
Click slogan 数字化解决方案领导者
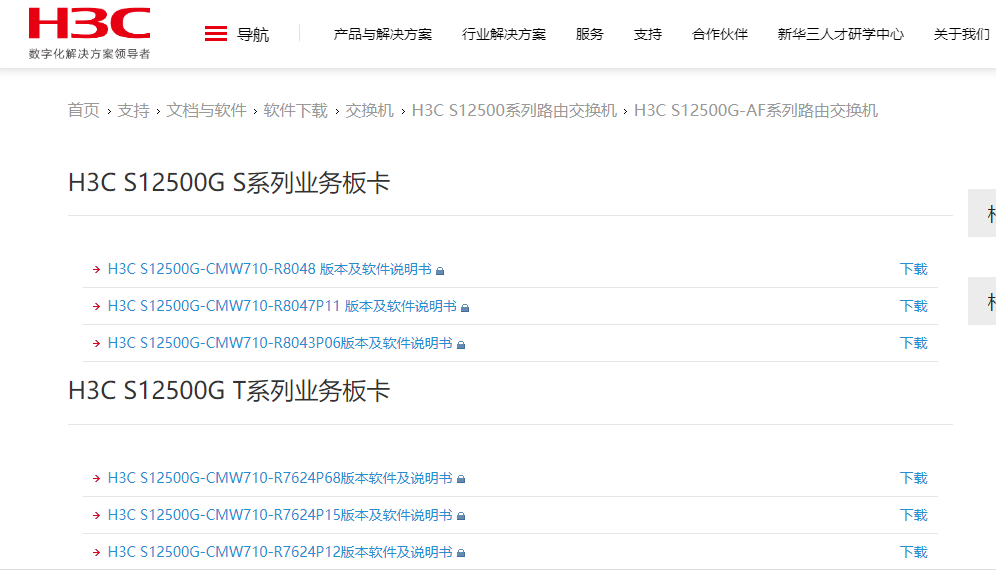[x=90, y=54]
